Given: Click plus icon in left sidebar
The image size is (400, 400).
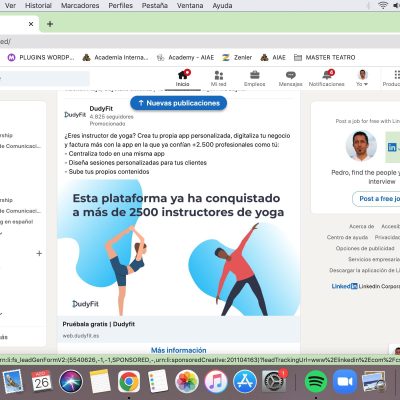Looking at the screenshot, I should click(x=39, y=253).
